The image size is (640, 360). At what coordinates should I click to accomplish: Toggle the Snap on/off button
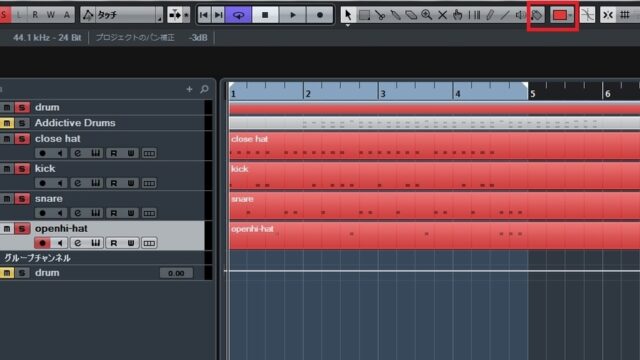[608, 15]
